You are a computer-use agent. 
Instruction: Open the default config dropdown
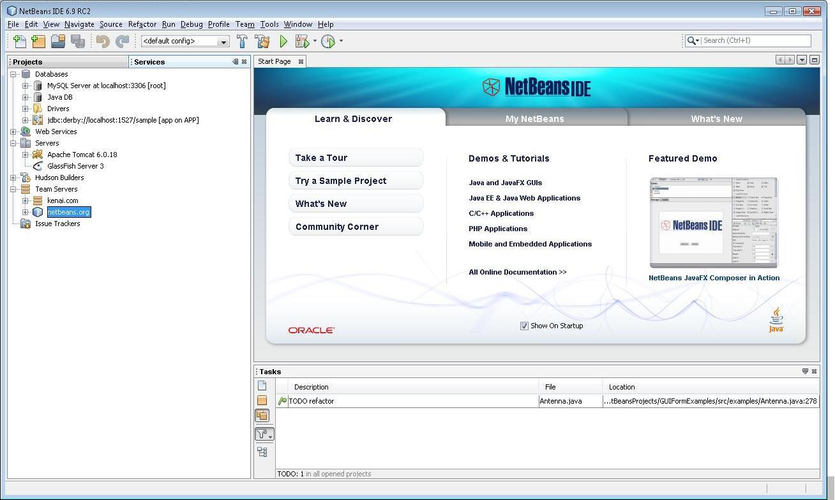coord(224,42)
